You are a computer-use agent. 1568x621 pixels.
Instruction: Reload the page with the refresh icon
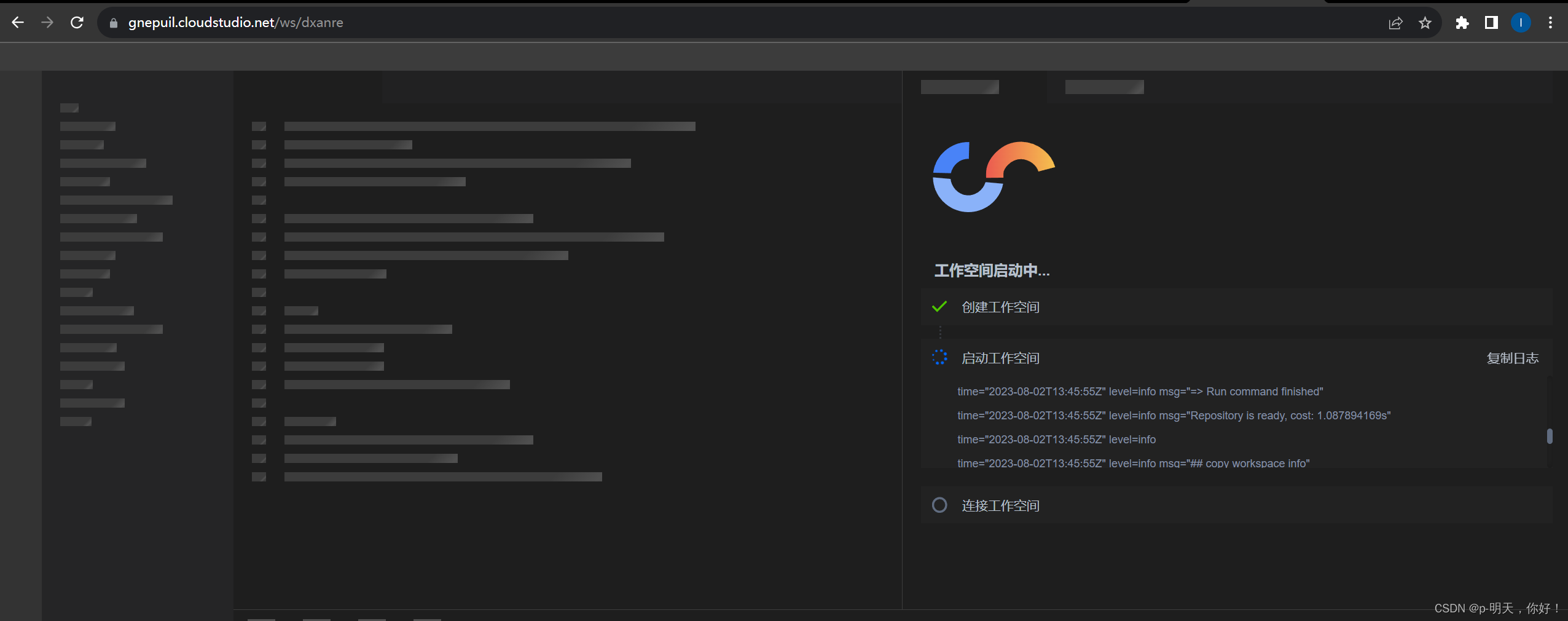point(77,23)
